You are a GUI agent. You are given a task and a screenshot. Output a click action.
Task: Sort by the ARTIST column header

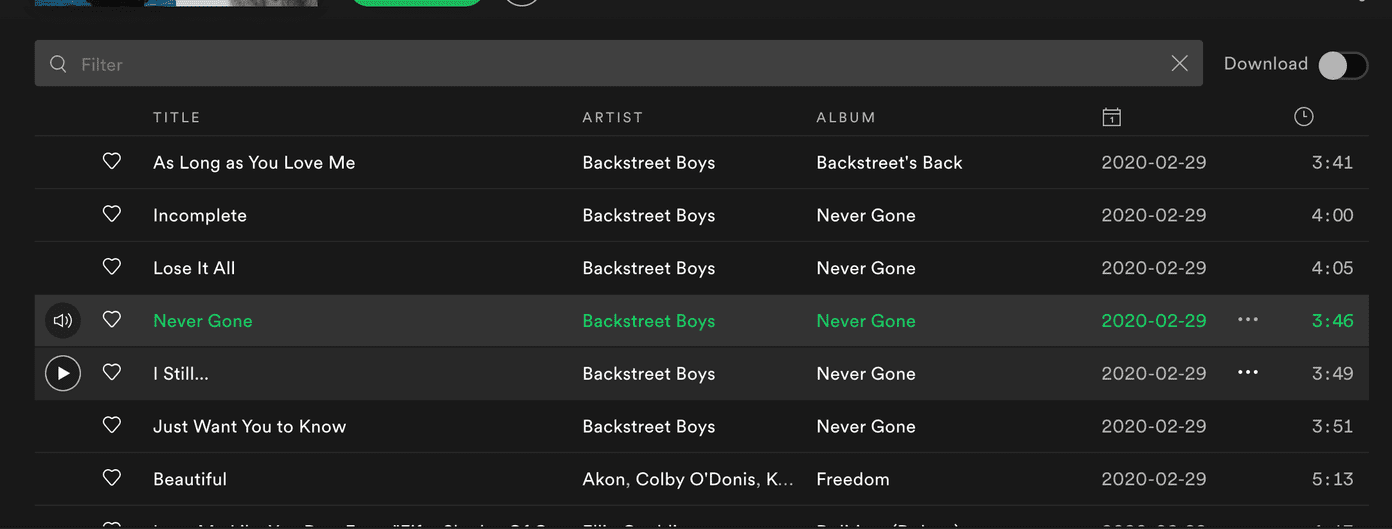click(x=613, y=117)
